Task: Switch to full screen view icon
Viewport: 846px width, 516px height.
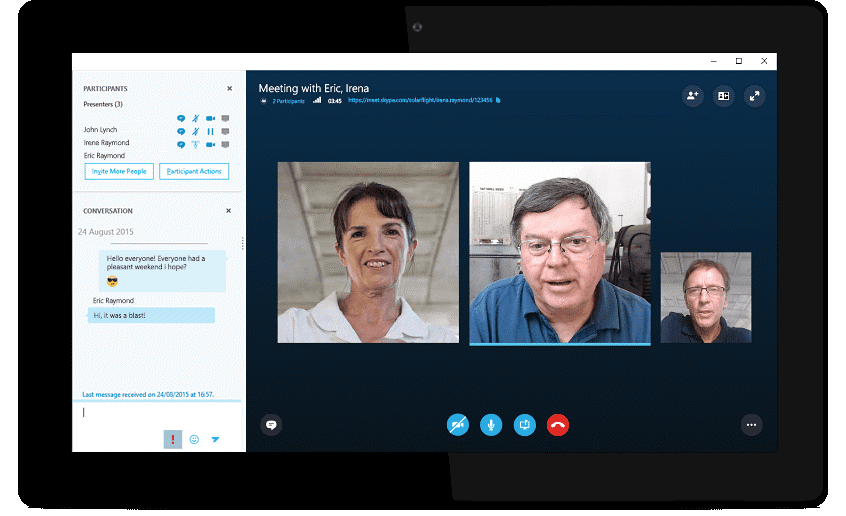Action: click(x=754, y=96)
